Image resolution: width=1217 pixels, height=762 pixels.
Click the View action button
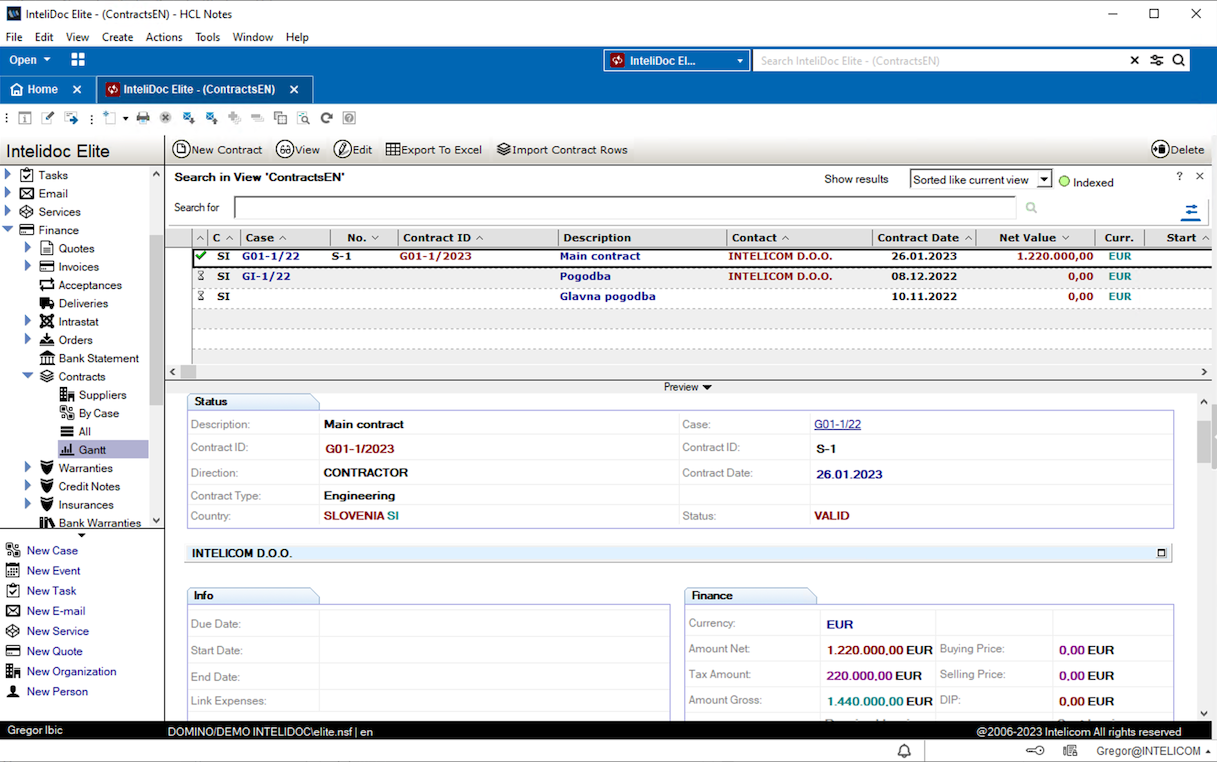(298, 150)
